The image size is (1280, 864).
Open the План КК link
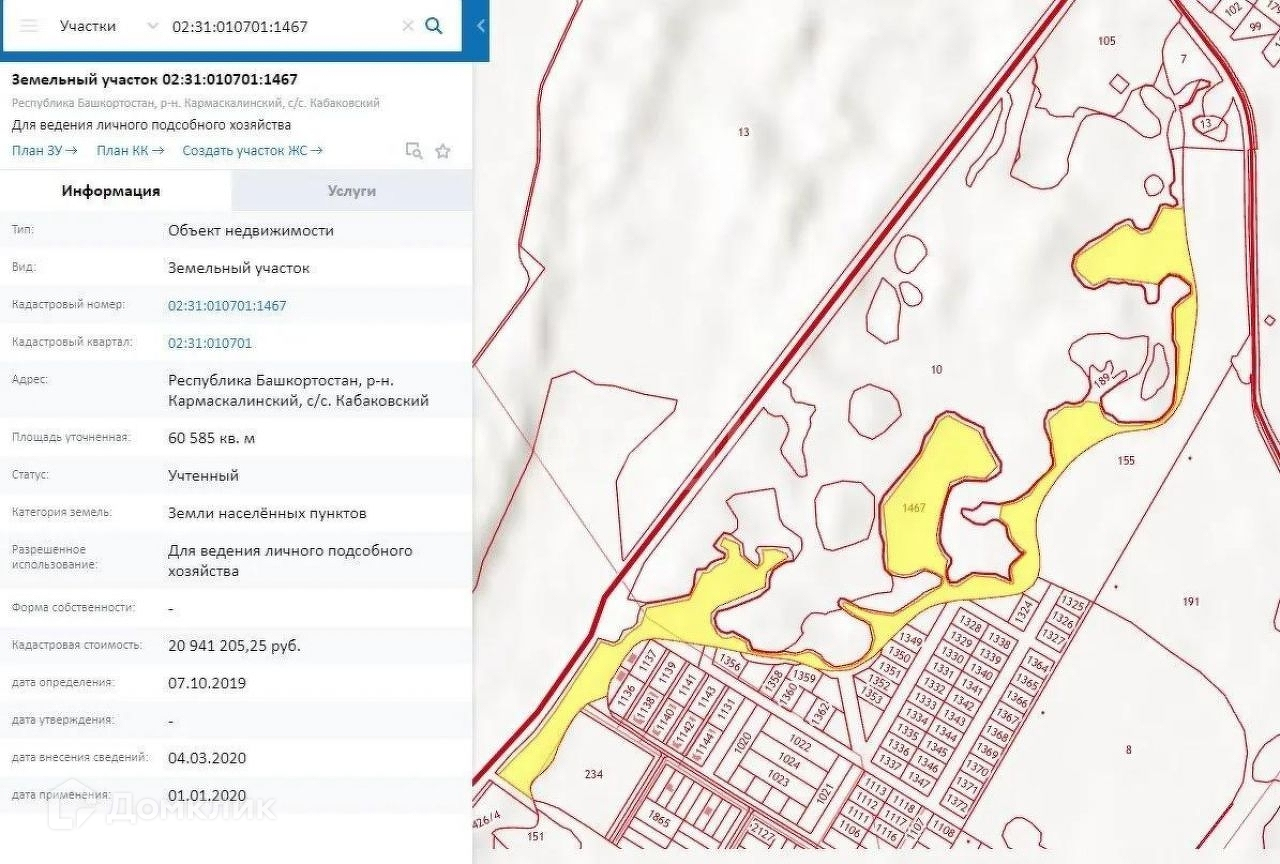(130, 151)
